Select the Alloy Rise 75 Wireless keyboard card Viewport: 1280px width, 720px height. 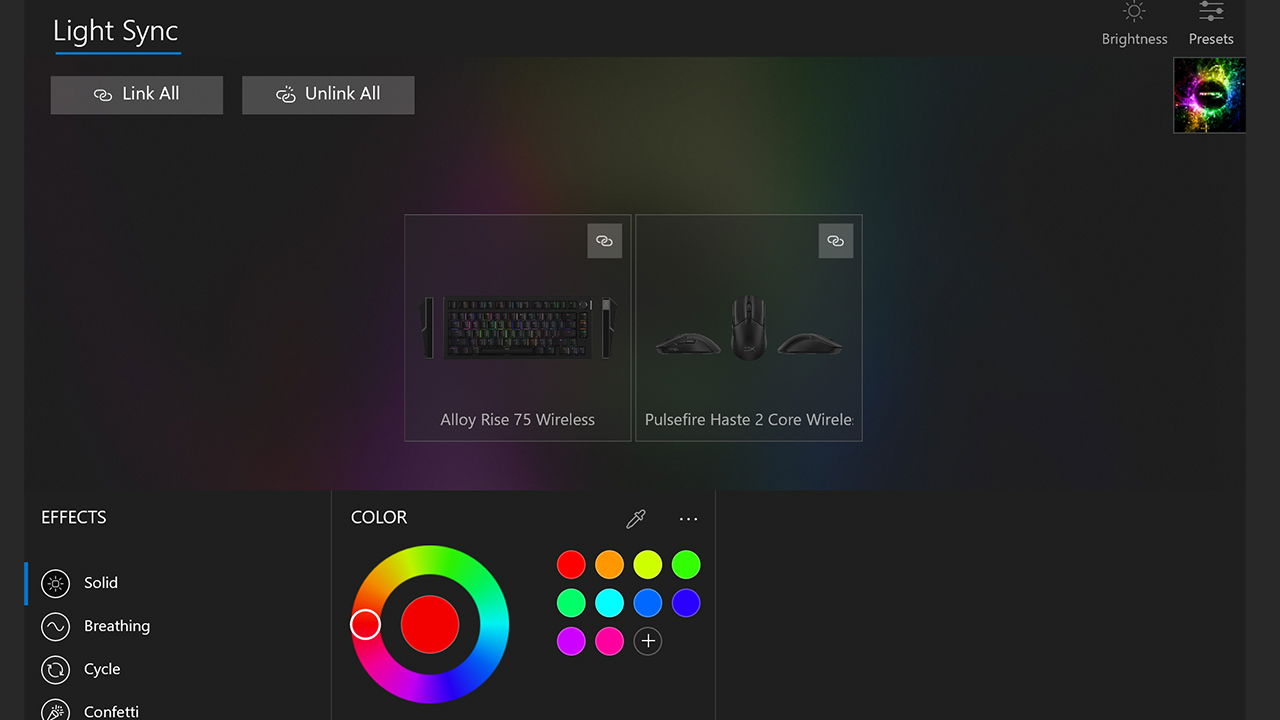(x=518, y=328)
